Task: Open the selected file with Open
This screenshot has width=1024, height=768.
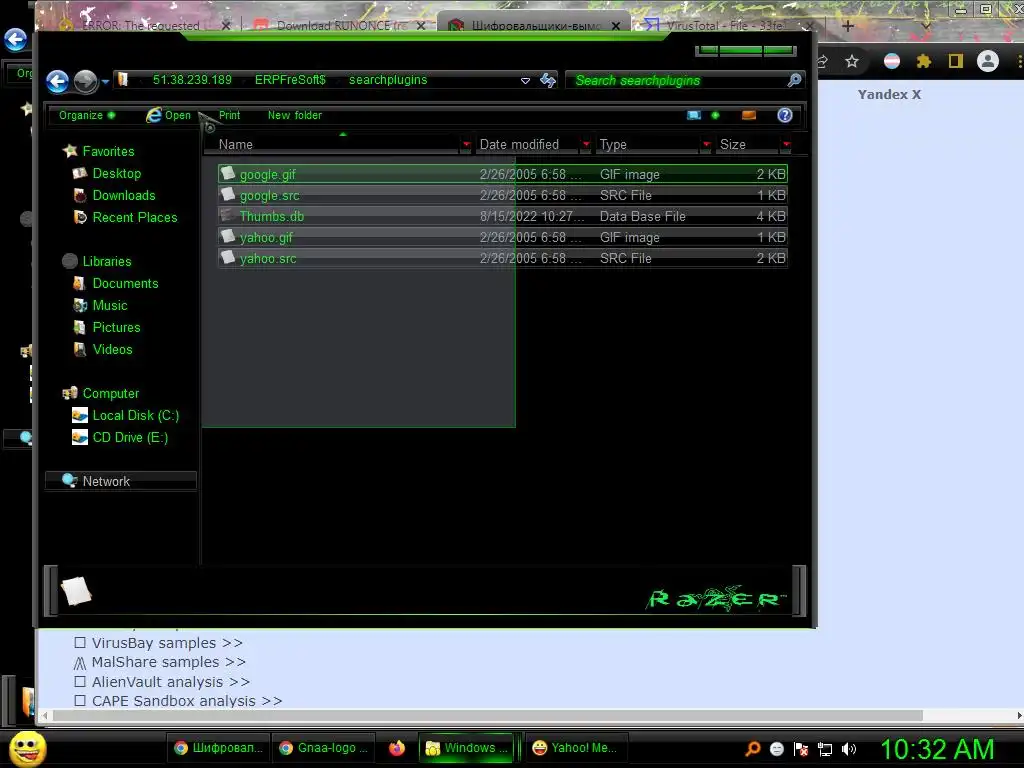Action: [168, 115]
